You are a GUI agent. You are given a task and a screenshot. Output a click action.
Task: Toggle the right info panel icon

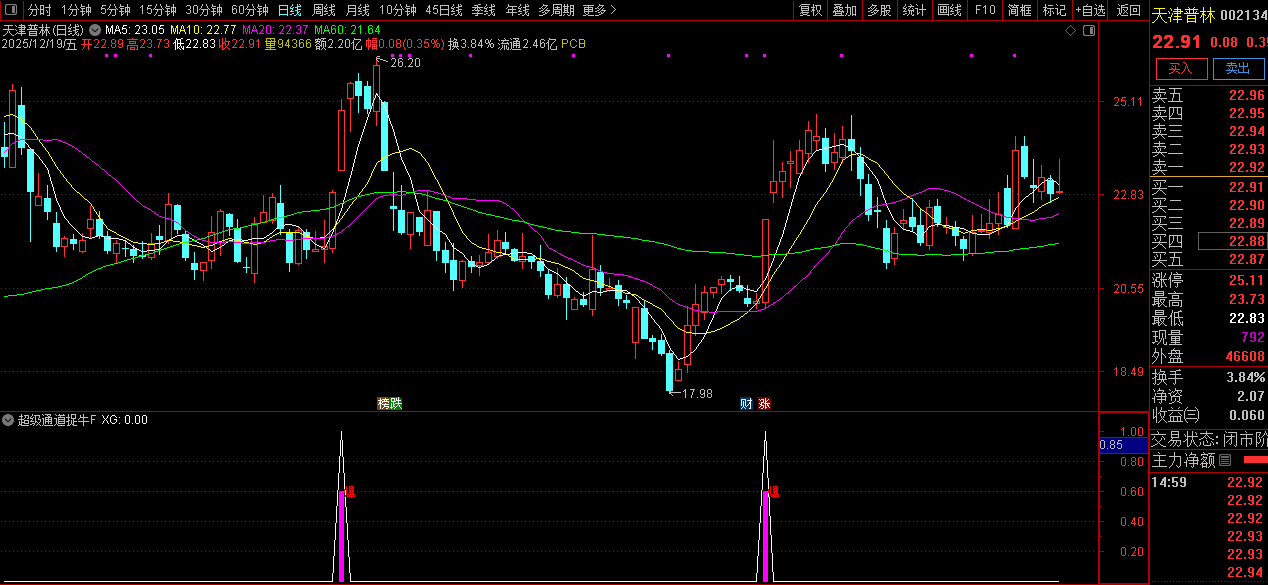click(x=1089, y=31)
